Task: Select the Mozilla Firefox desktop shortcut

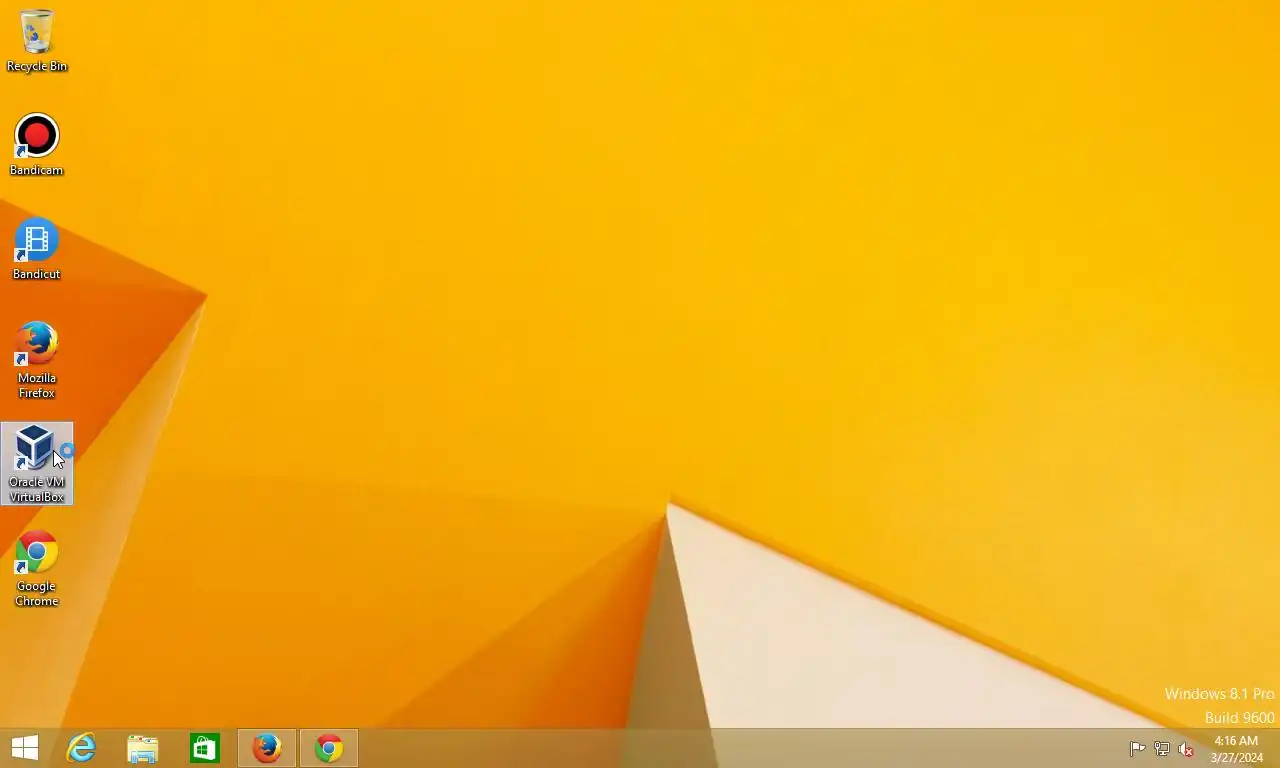Action: coord(37,360)
